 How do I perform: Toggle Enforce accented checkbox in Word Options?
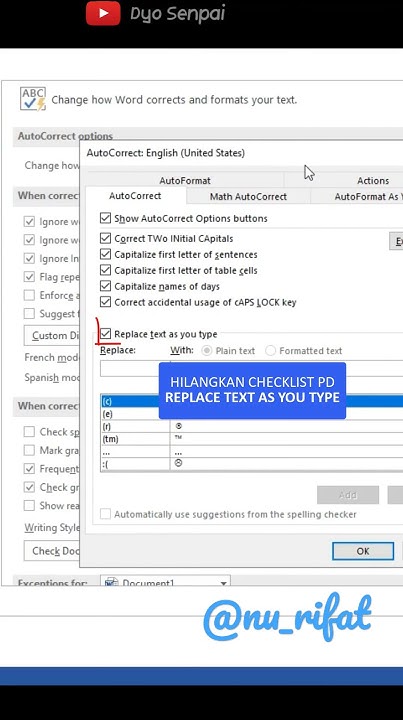pos(29,295)
